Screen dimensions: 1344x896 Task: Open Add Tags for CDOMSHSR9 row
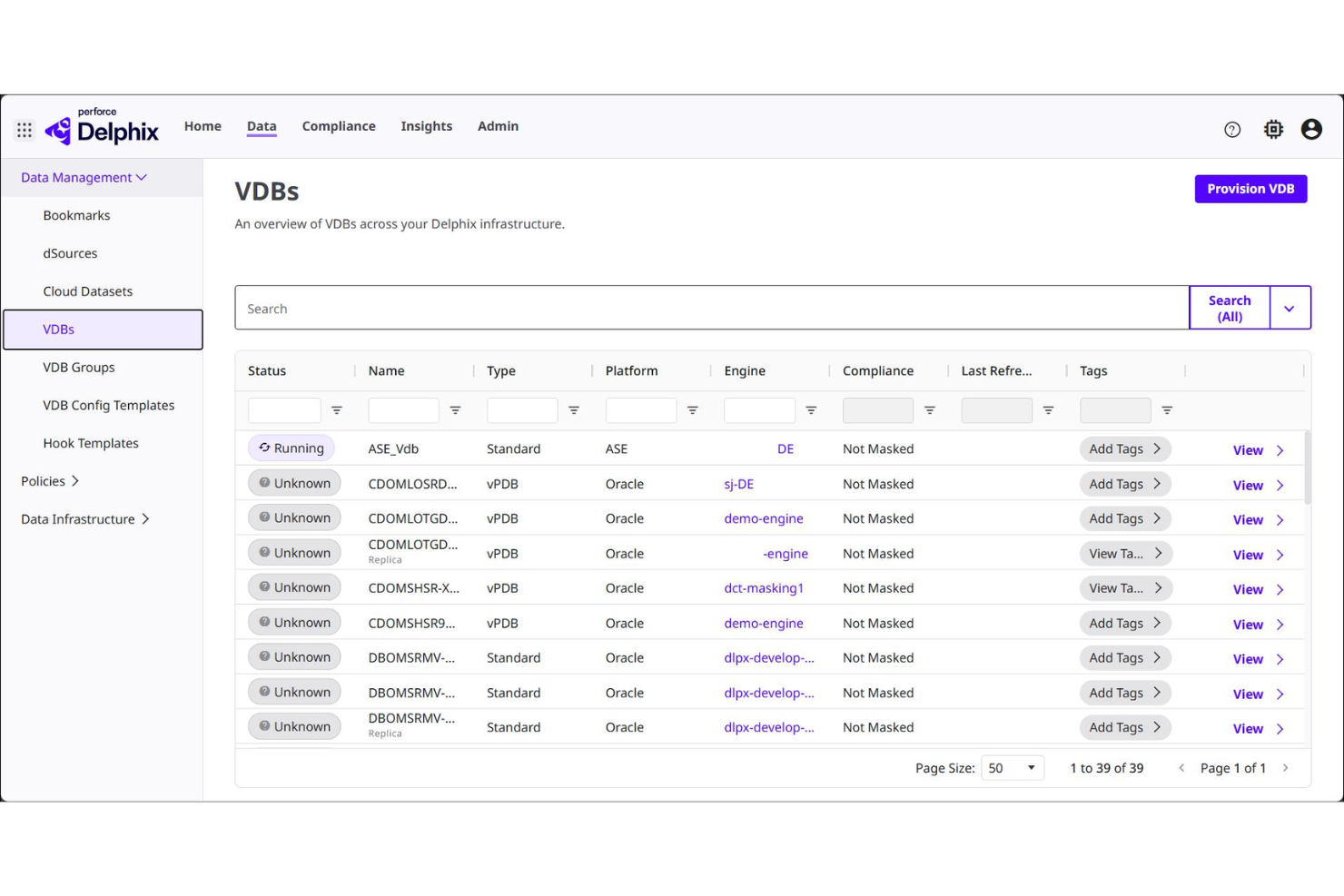coord(1125,624)
